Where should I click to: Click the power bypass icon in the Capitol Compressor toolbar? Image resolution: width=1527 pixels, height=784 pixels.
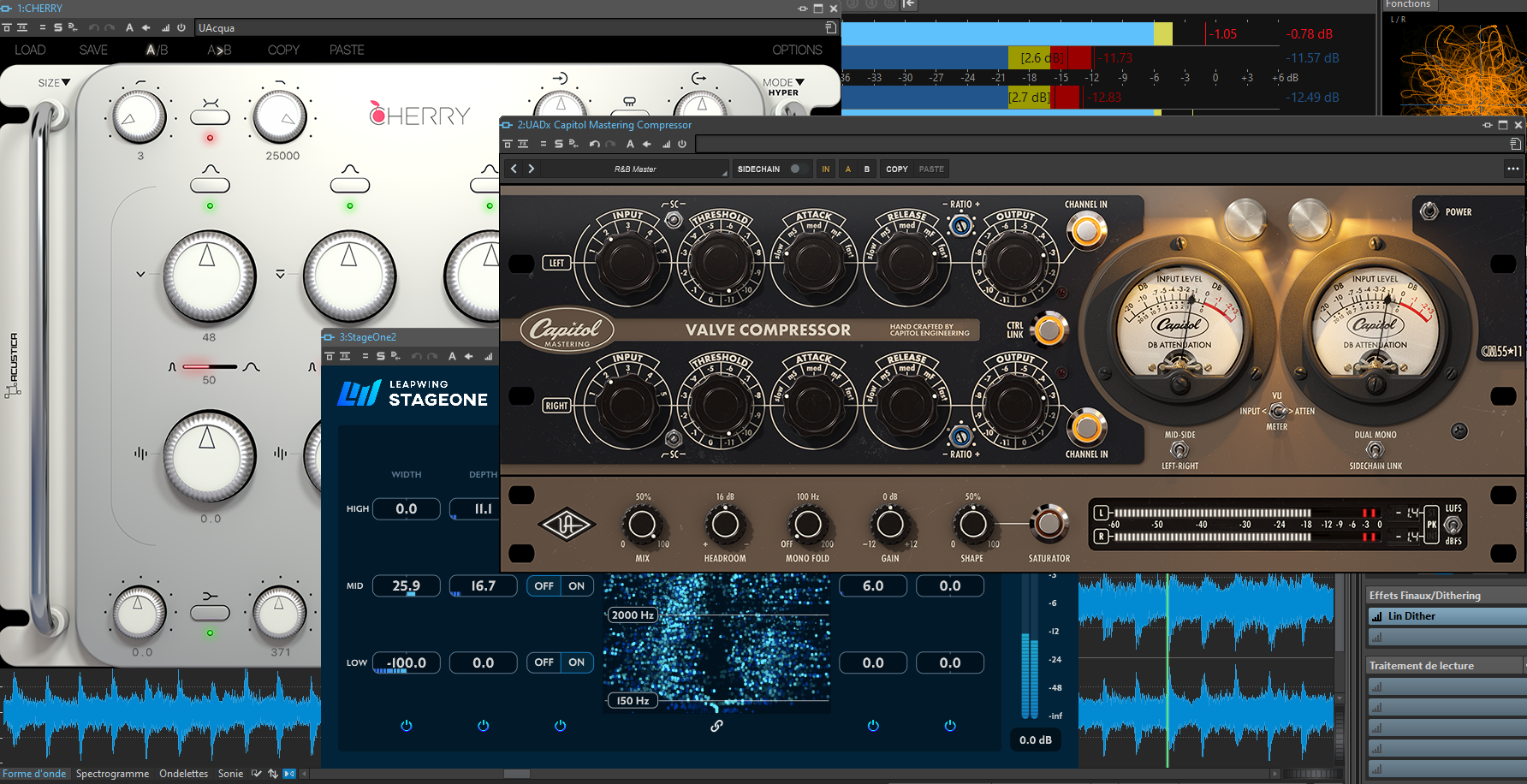pos(682,144)
